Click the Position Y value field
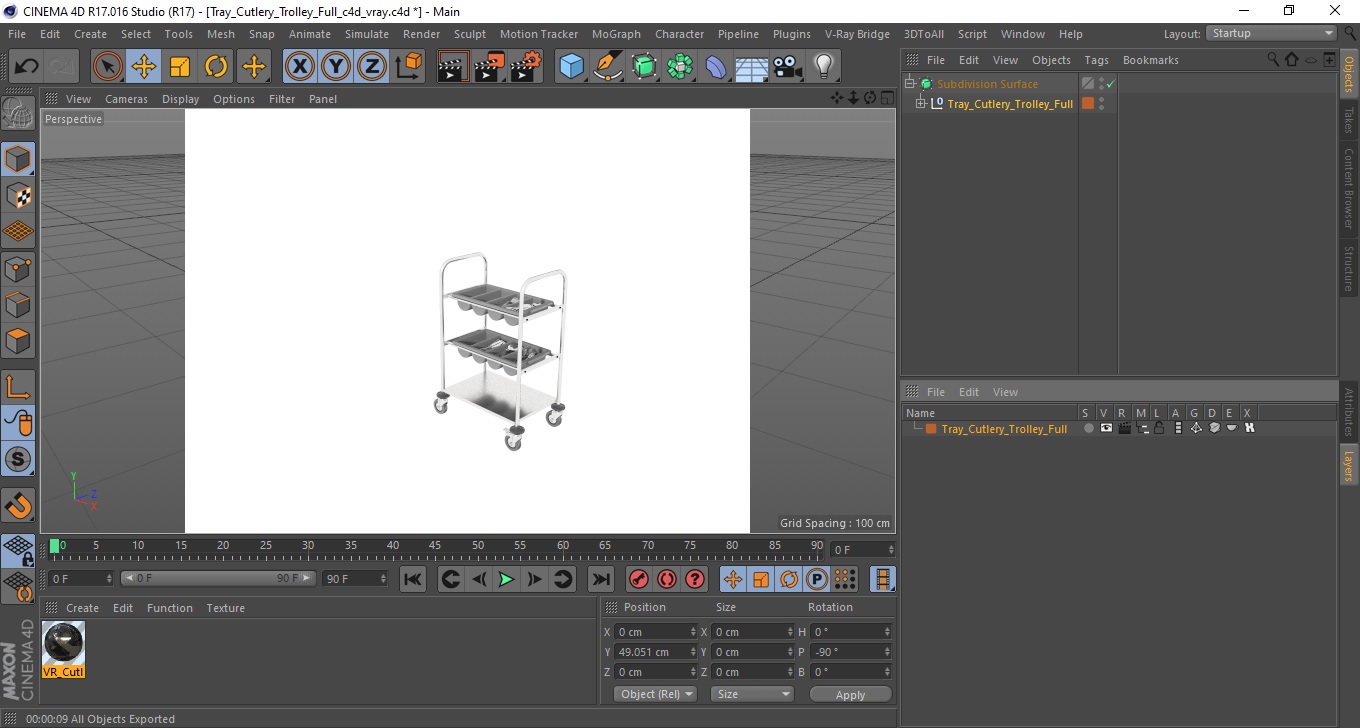 (656, 652)
